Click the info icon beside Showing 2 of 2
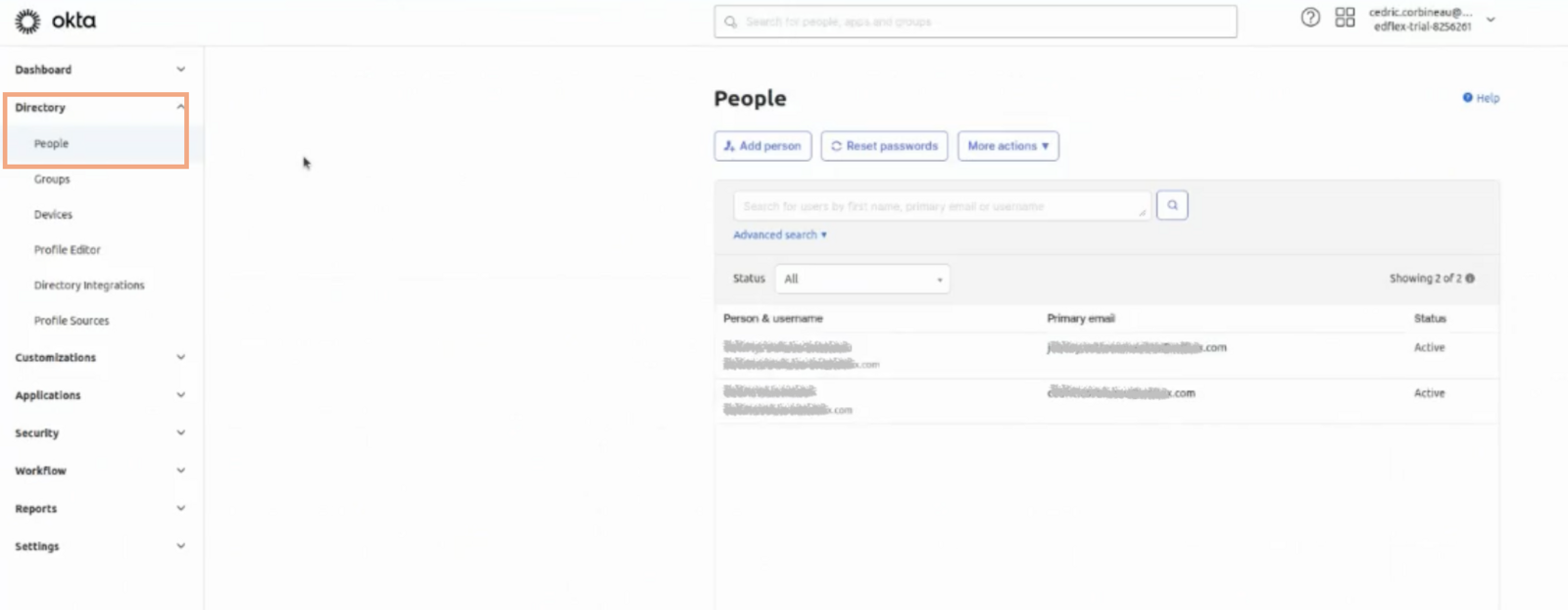The width and height of the screenshot is (1568, 610). click(1470, 279)
